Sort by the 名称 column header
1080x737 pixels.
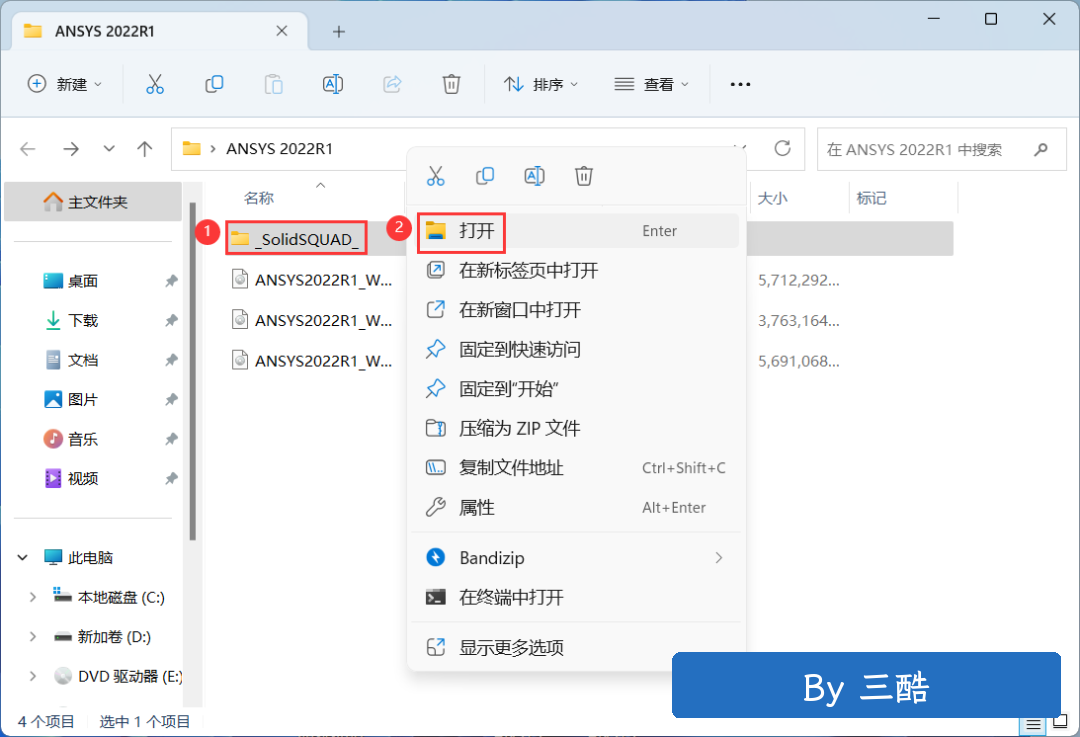coord(259,198)
